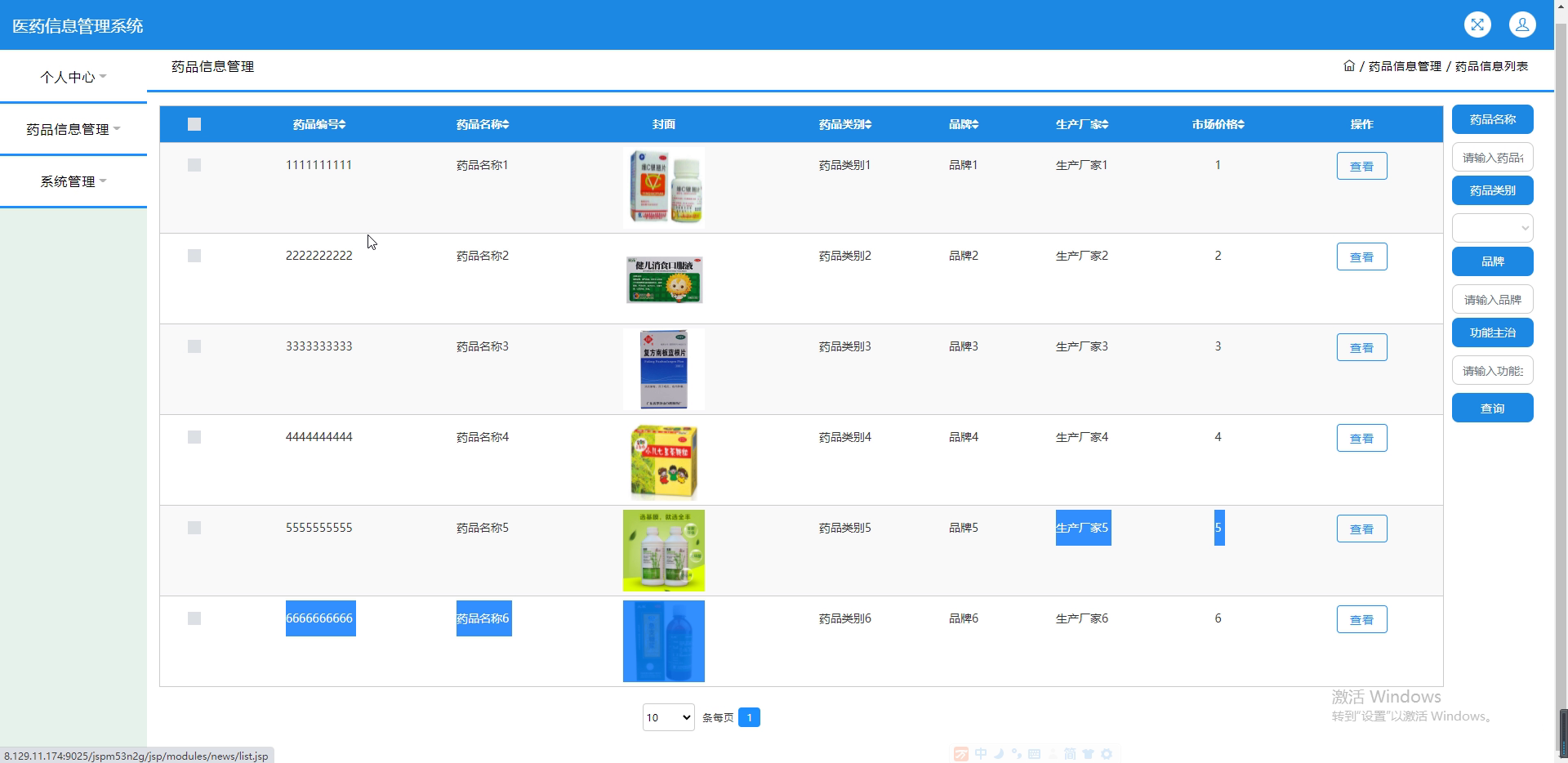Select the cell 品牌4
The height and width of the screenshot is (763, 1568).
964,437
